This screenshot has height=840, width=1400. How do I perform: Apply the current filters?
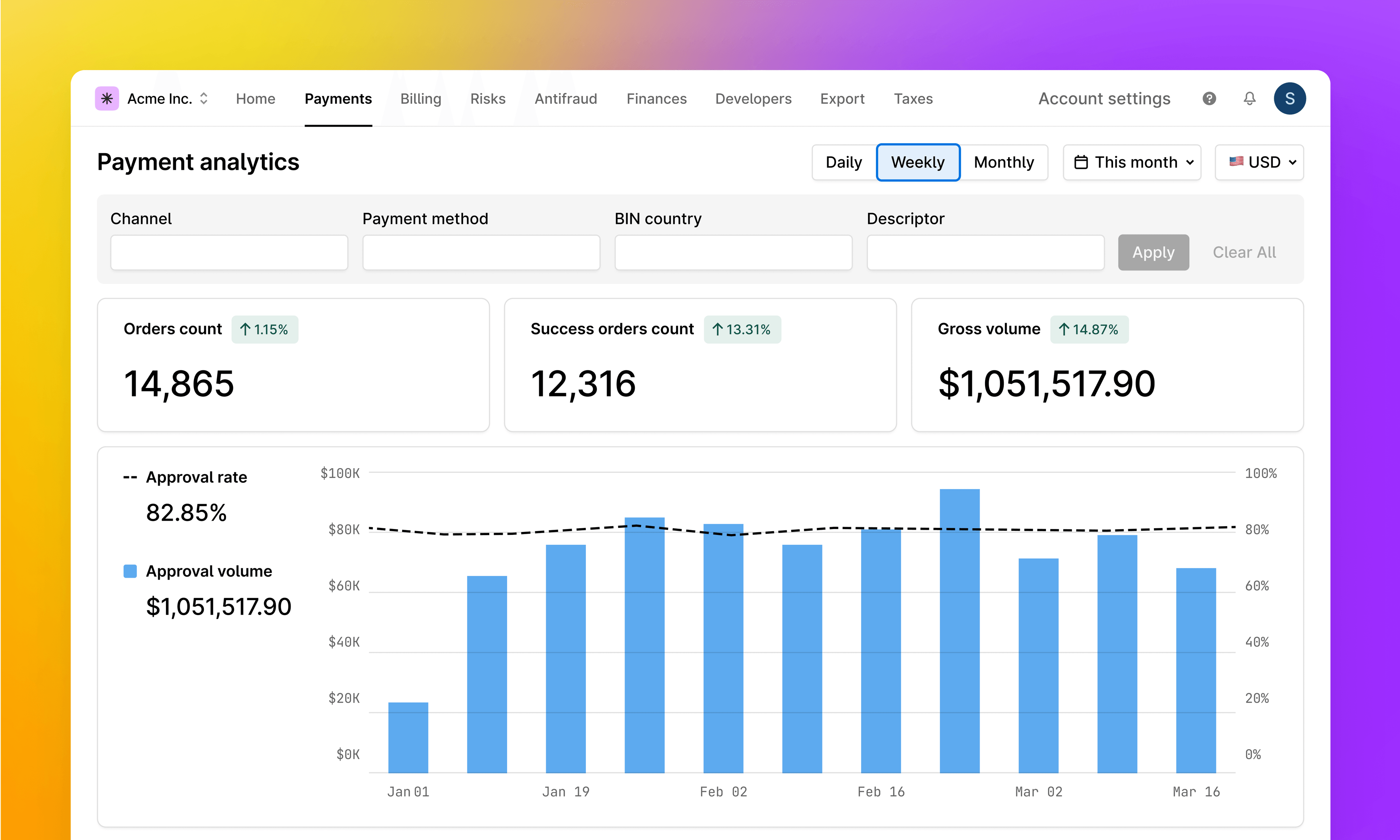(x=1153, y=252)
